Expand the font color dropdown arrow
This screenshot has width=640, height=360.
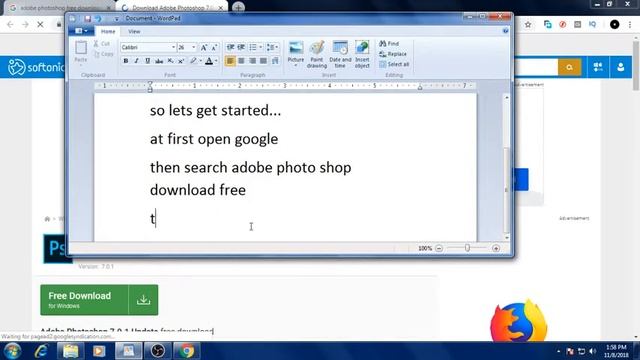pos(216,61)
